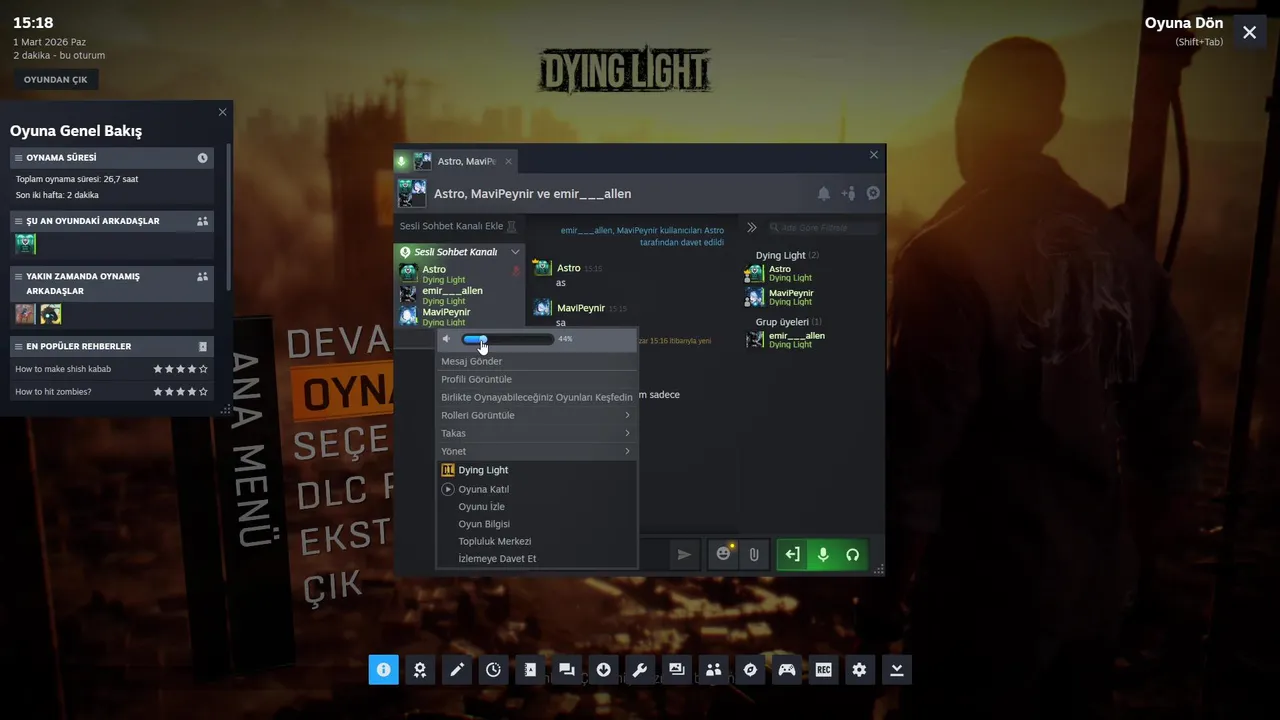Click the collapse toolbar down-arrow icon
This screenshot has width=1280, height=720.
tap(897, 670)
